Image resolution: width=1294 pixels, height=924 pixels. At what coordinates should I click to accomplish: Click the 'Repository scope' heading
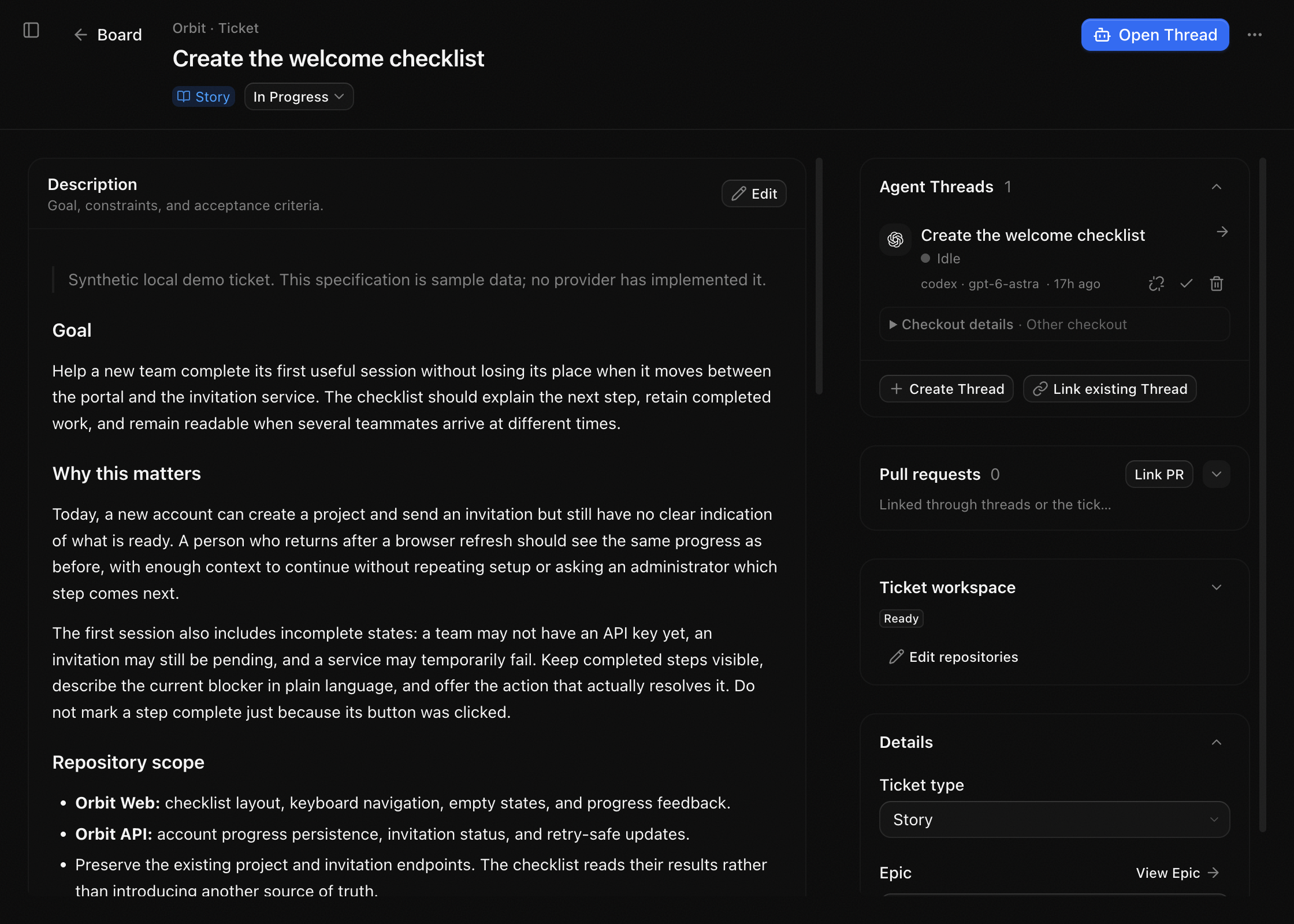click(128, 762)
